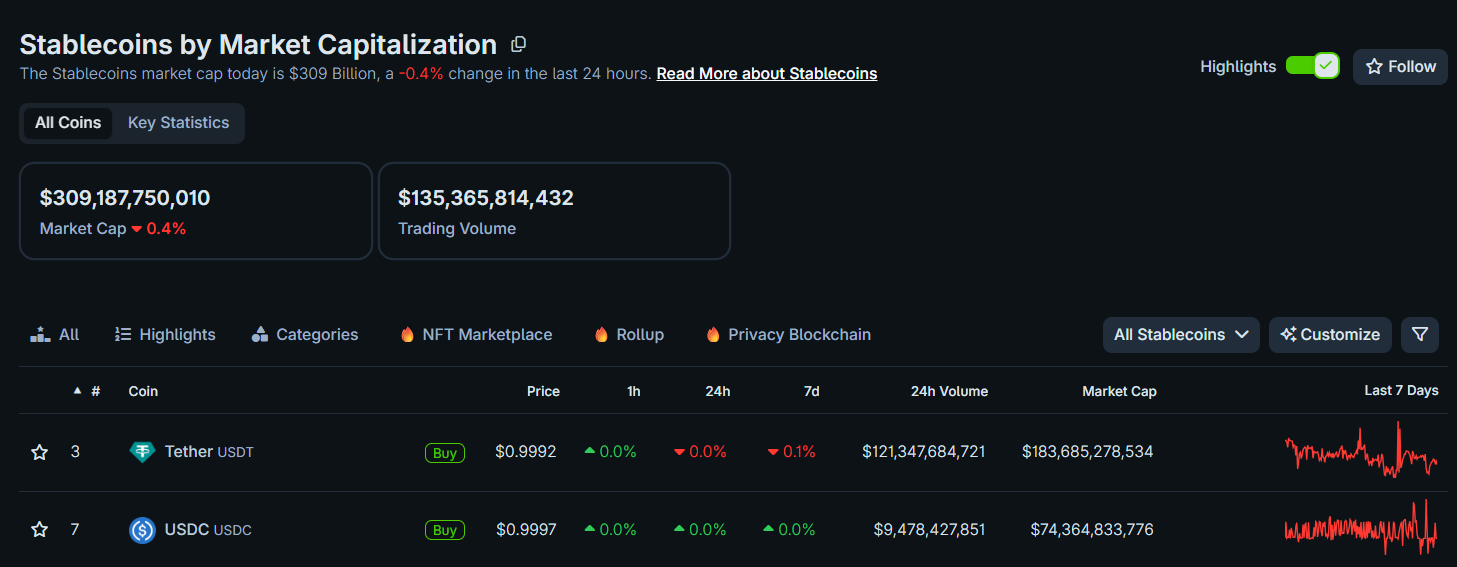This screenshot has height=567, width=1457.
Task: Click the USDC 7-day sparkline chart
Action: coord(1361,529)
